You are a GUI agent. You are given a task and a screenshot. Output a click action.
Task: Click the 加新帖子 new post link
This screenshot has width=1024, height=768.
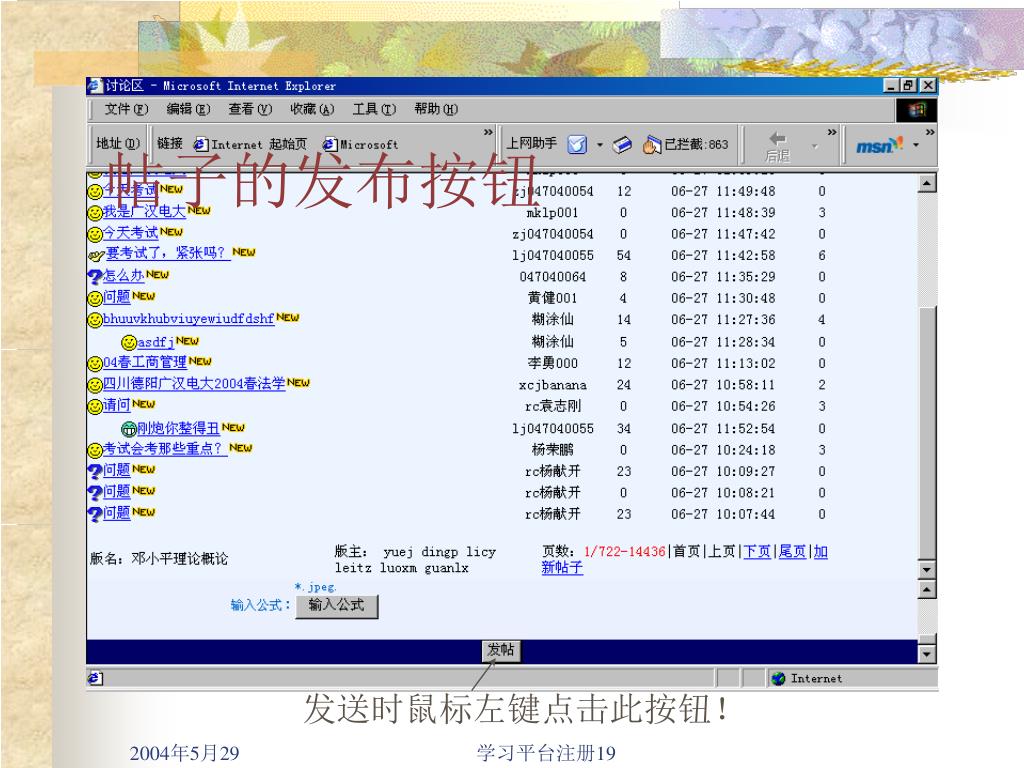(562, 568)
